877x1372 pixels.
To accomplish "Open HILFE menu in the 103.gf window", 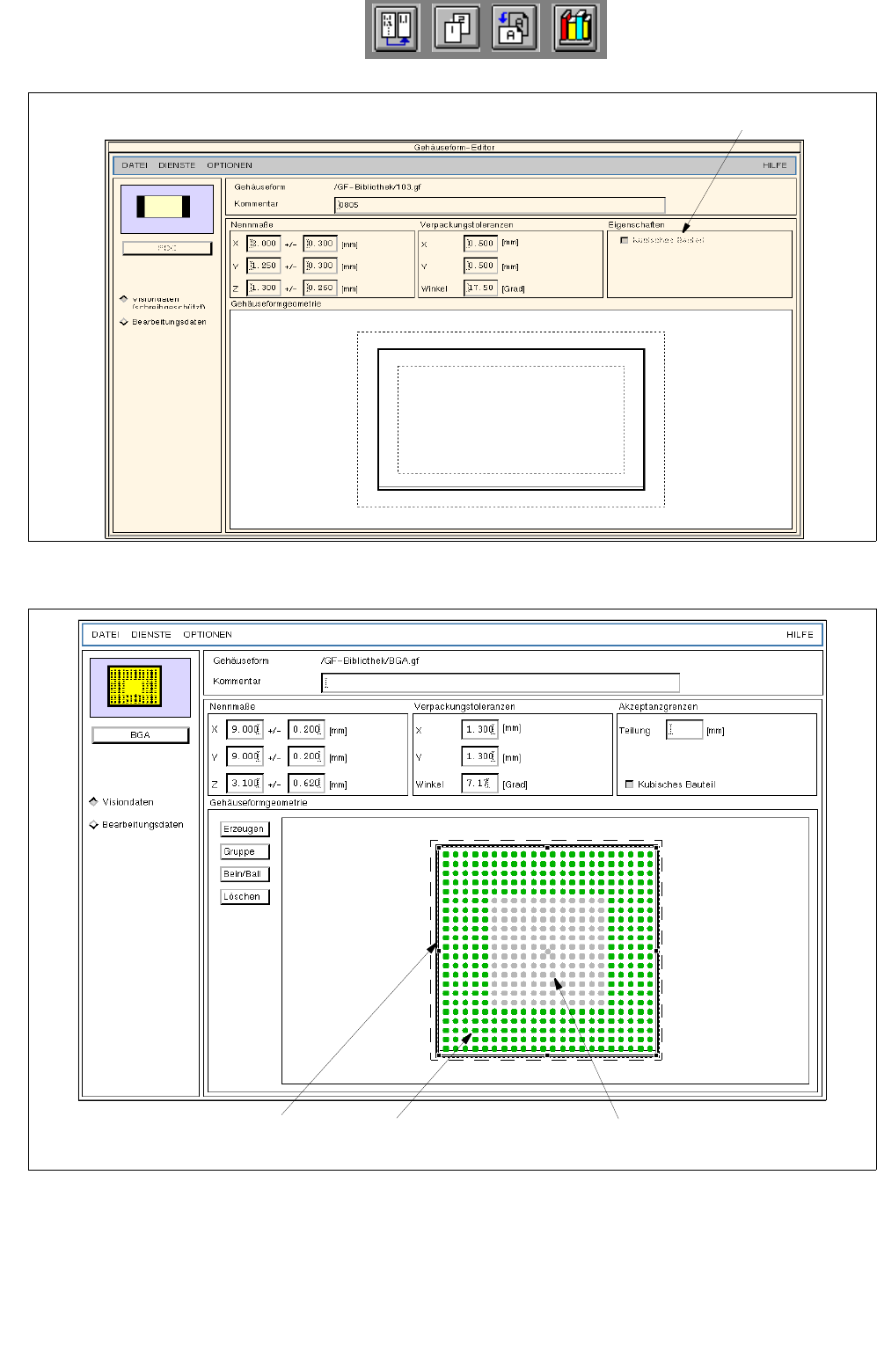I will [775, 165].
